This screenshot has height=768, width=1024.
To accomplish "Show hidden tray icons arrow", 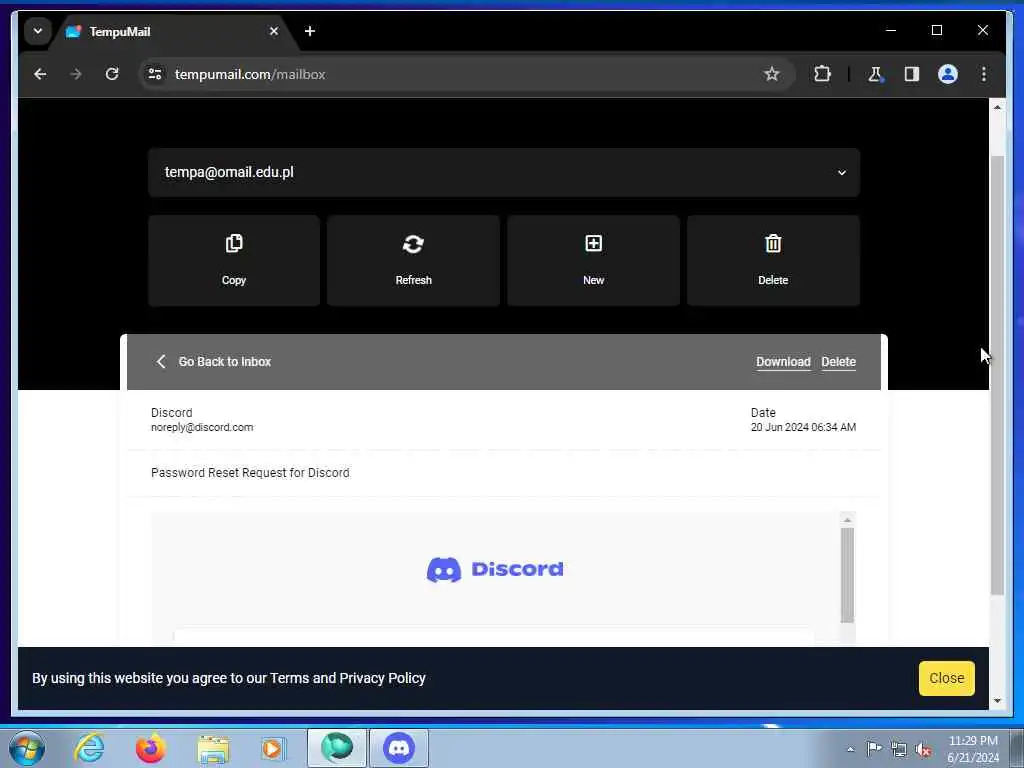I will pos(850,749).
